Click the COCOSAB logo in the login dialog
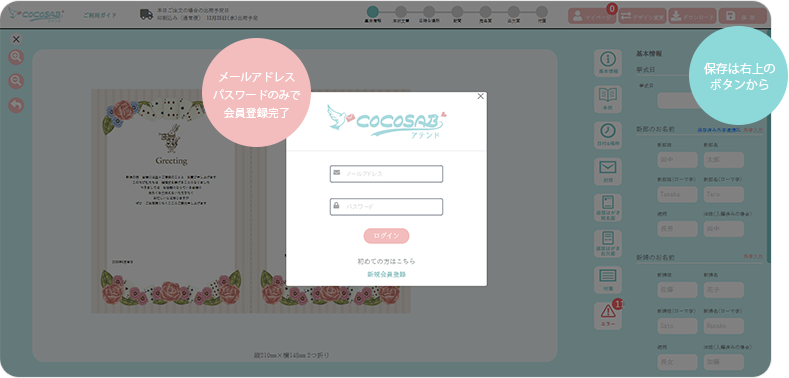Image resolution: width=789 pixels, height=378 pixels. pyautogui.click(x=386, y=121)
